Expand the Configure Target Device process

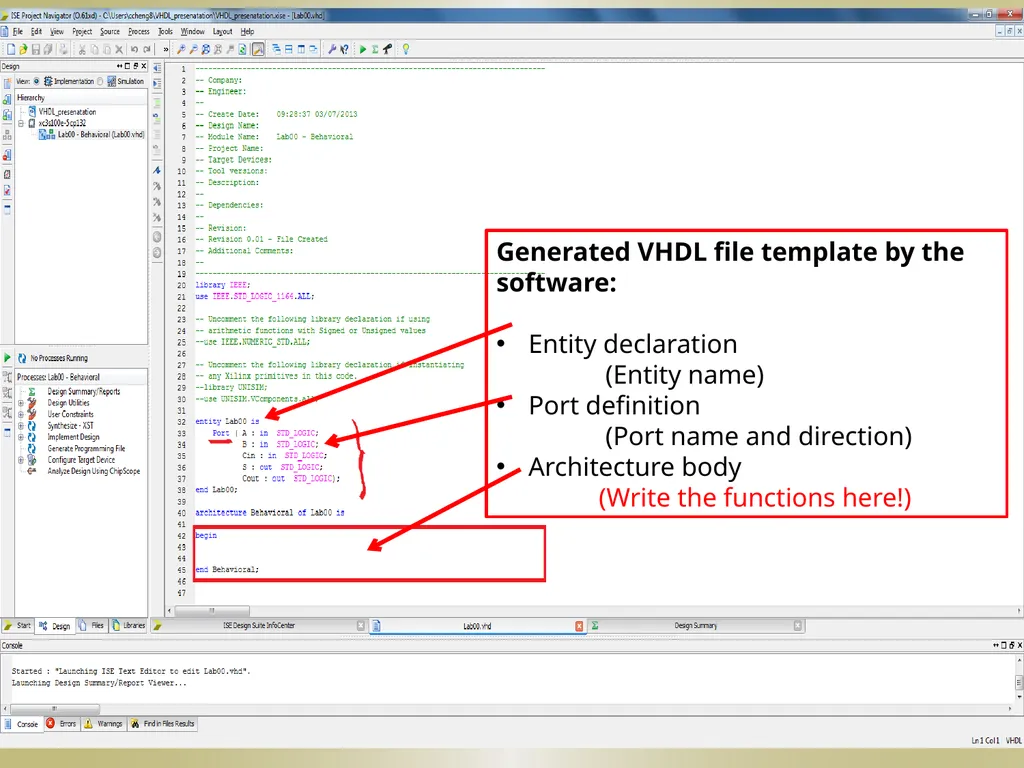click(x=21, y=460)
